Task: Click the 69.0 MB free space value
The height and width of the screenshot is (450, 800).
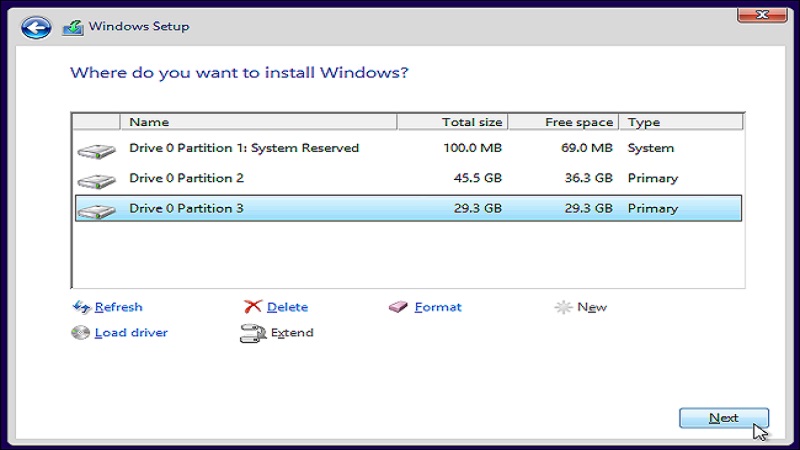Action: 587,148
